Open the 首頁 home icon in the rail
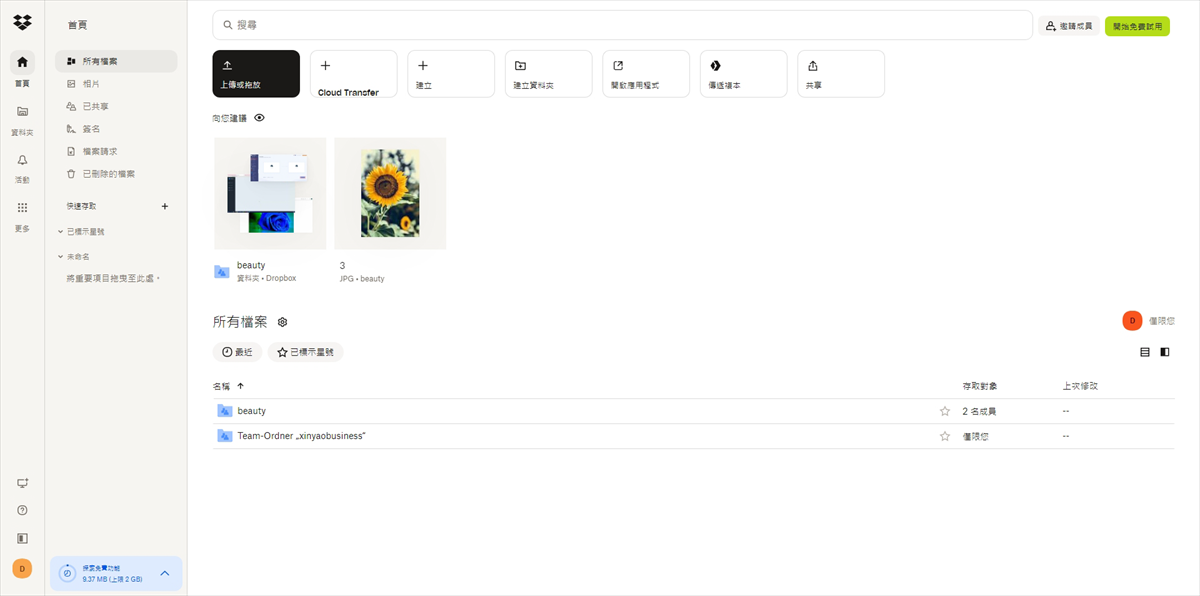This screenshot has width=1200, height=596. tap(22, 62)
